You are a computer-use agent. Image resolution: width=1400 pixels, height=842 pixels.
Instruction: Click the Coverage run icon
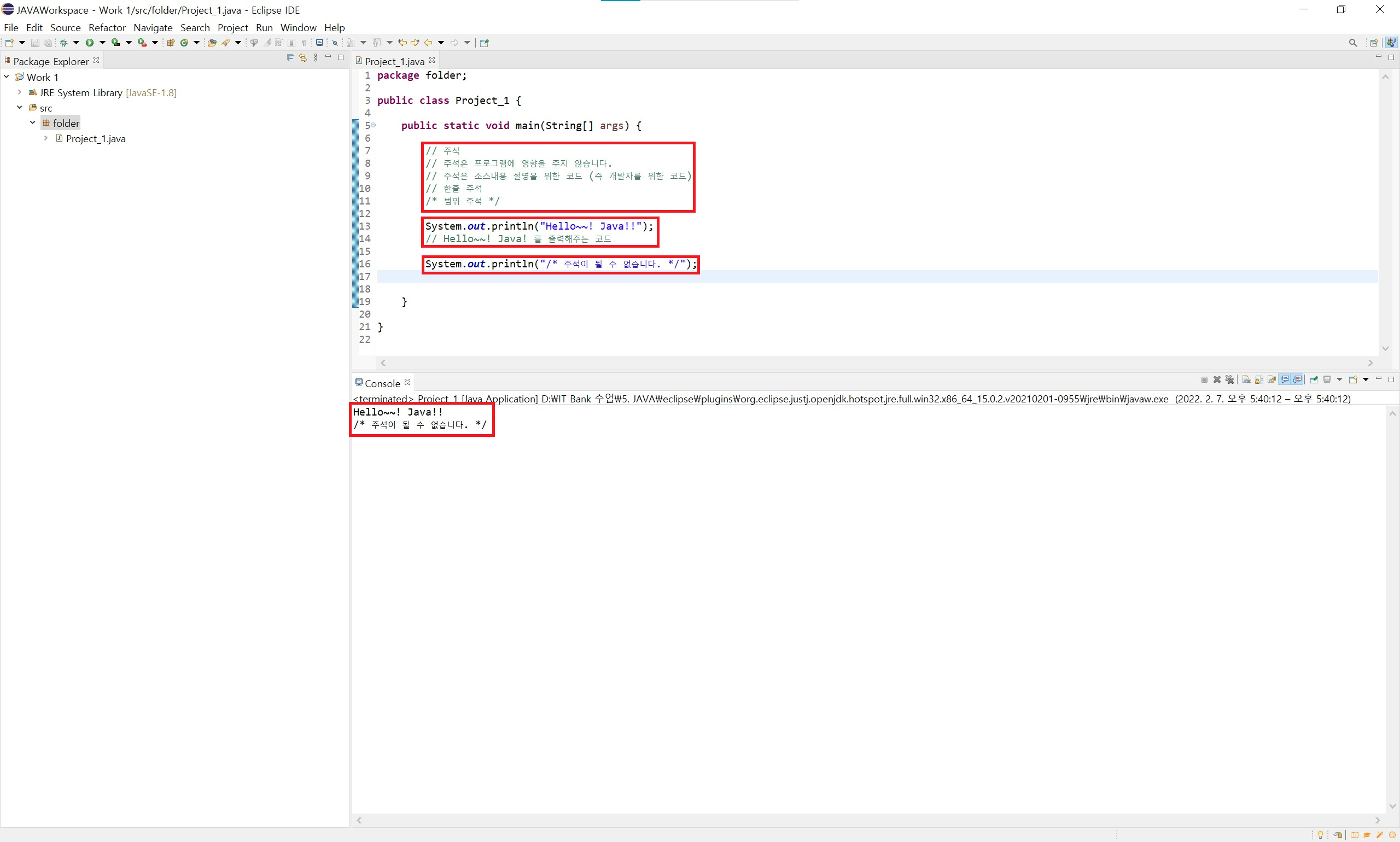click(x=116, y=43)
